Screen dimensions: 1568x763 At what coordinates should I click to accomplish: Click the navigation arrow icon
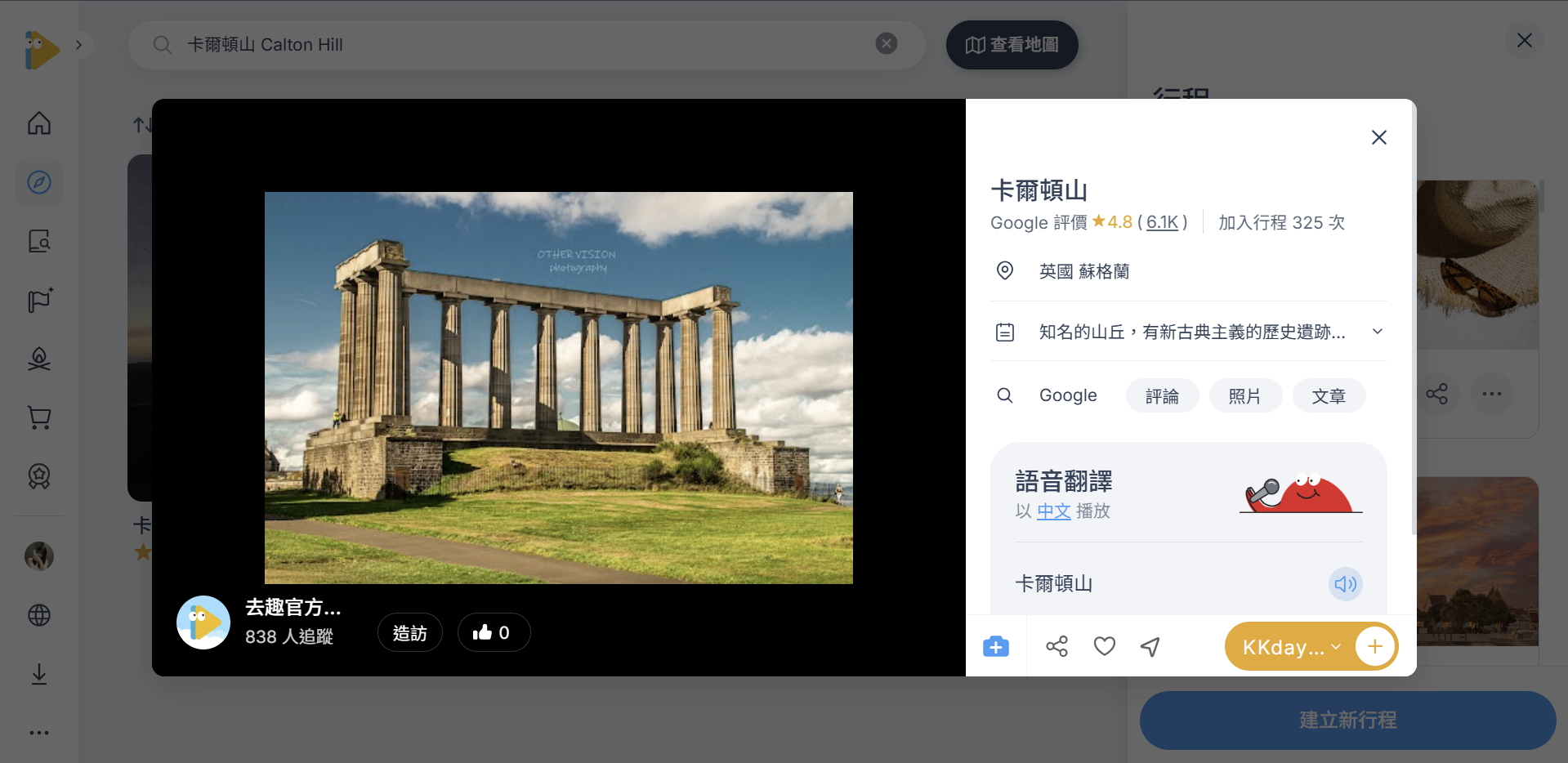click(x=1150, y=647)
